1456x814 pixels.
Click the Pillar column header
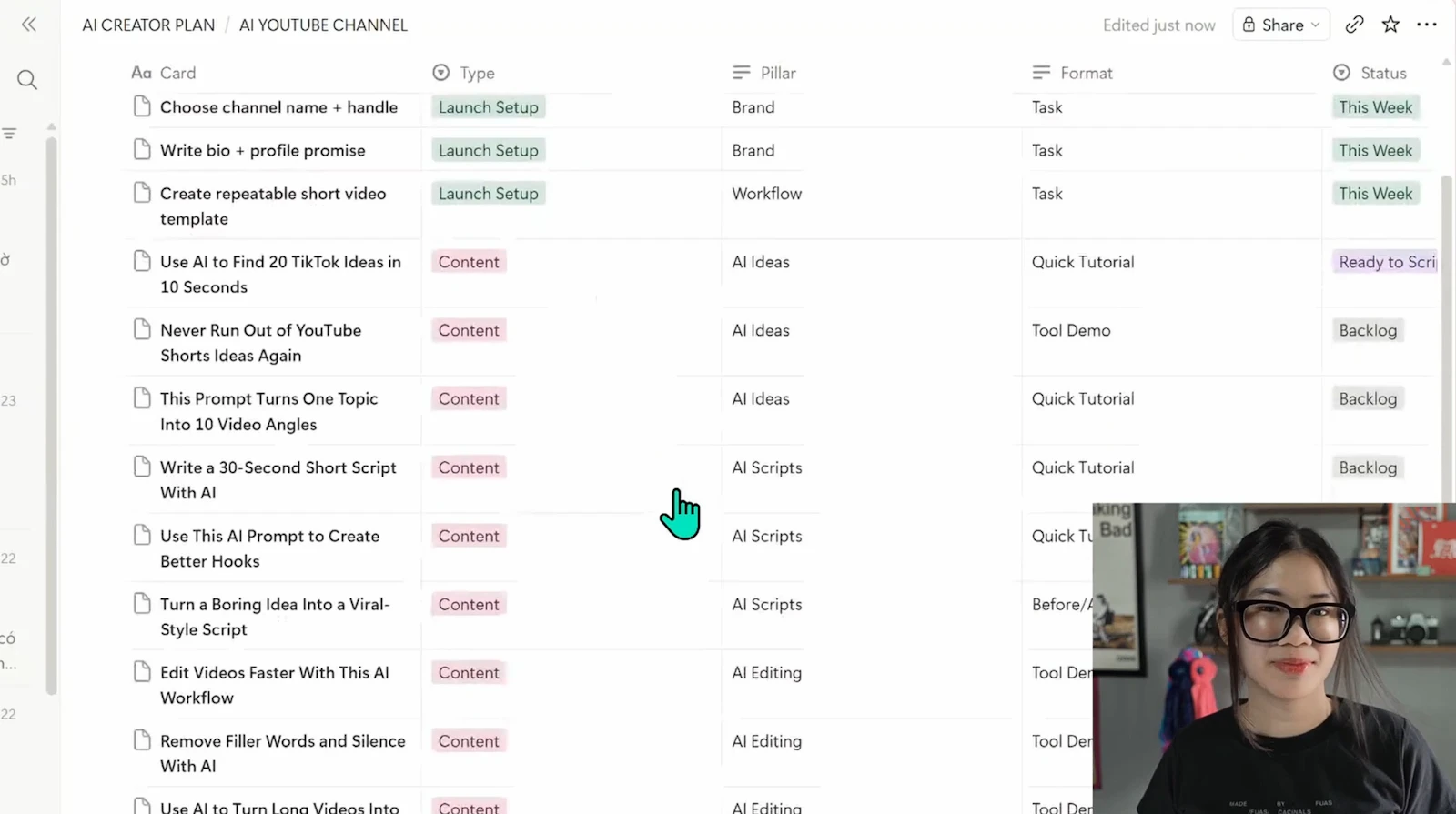764,73
